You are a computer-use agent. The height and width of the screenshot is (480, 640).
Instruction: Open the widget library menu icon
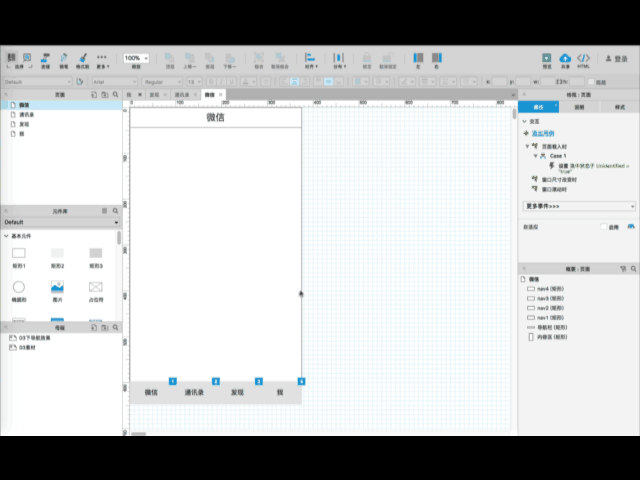point(104,211)
